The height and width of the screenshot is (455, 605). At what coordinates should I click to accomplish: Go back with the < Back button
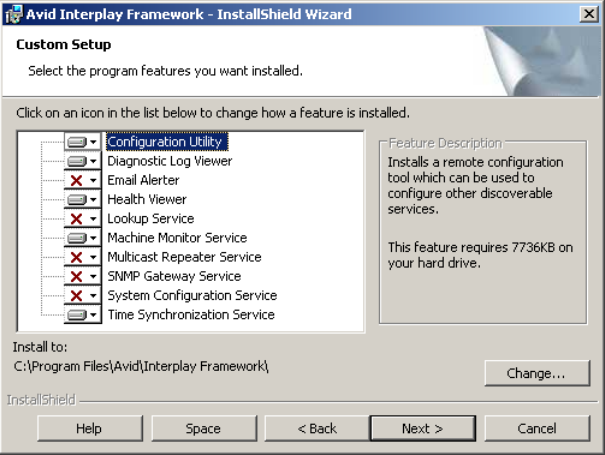pyautogui.click(x=317, y=428)
